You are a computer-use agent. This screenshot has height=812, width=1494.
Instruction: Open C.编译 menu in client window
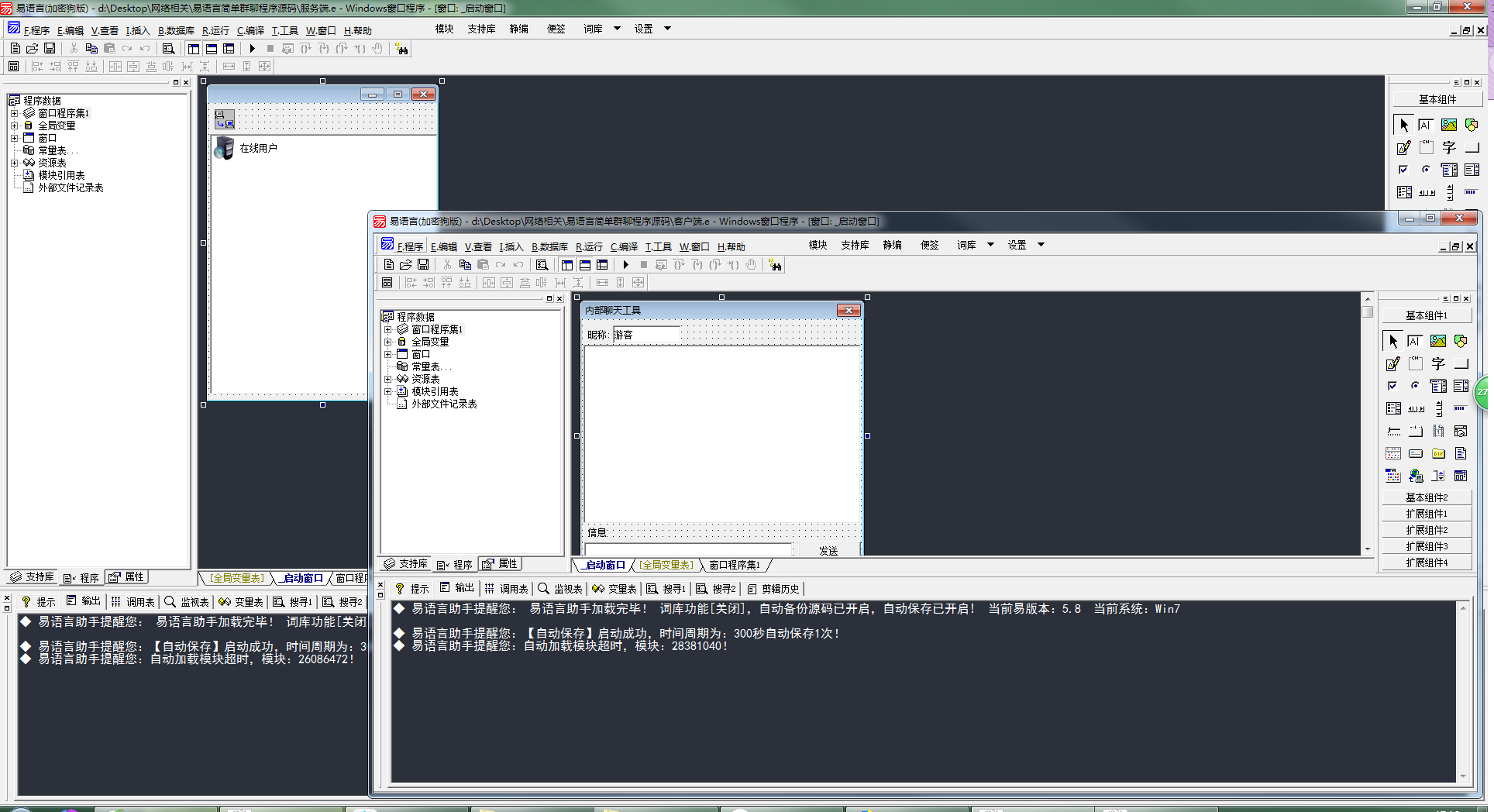[x=624, y=246]
